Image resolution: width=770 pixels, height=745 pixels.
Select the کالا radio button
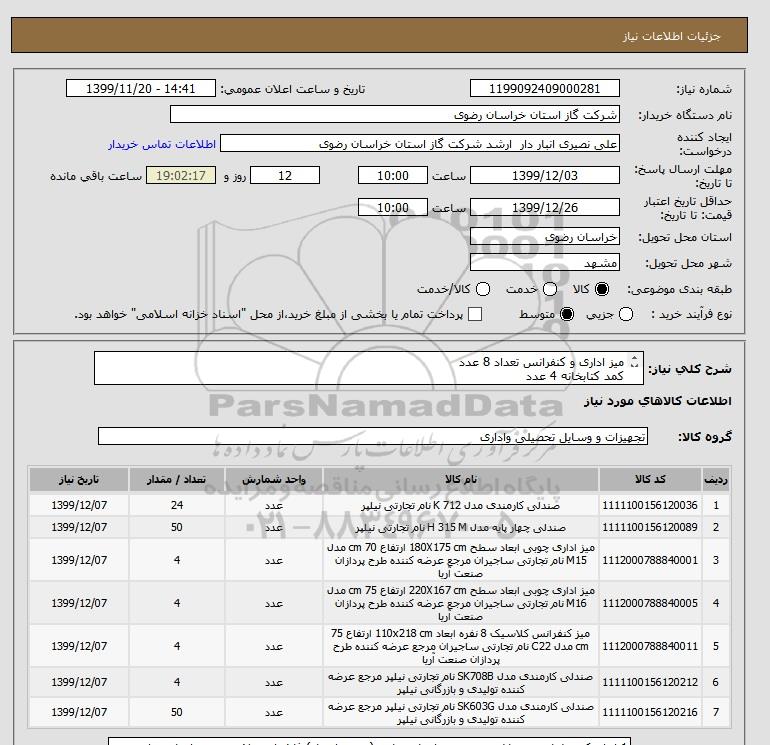602,289
